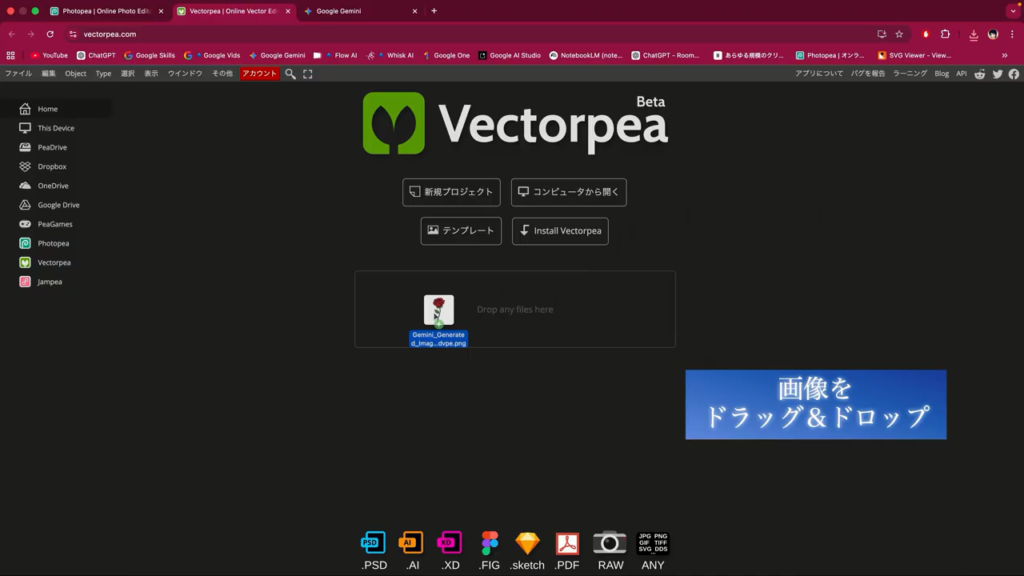Image resolution: width=1024 pixels, height=576 pixels.
Task: Select Google Drive in the sidebar
Action: click(x=58, y=205)
